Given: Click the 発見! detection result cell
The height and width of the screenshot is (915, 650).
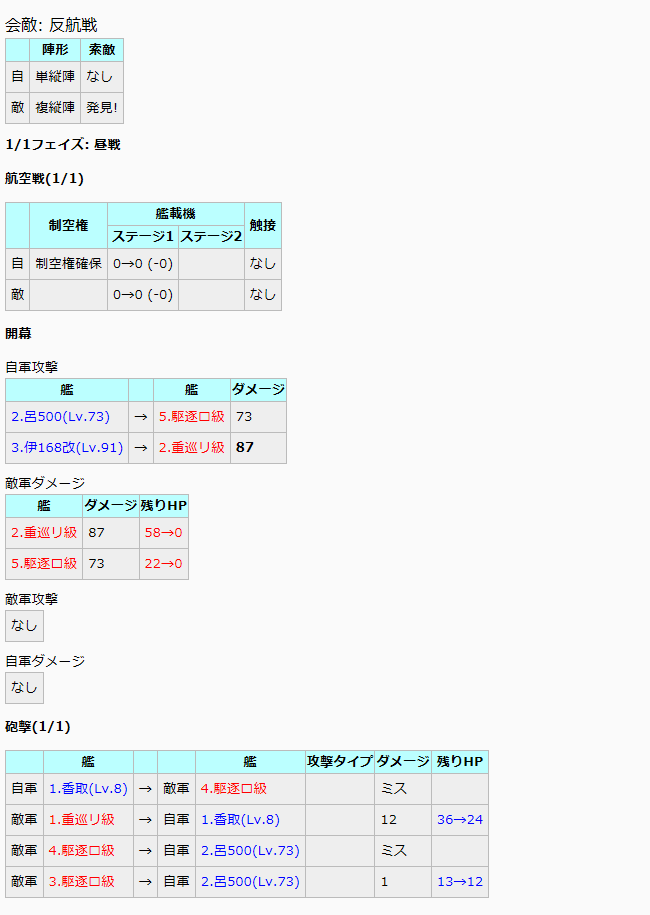Looking at the screenshot, I should coord(102,107).
